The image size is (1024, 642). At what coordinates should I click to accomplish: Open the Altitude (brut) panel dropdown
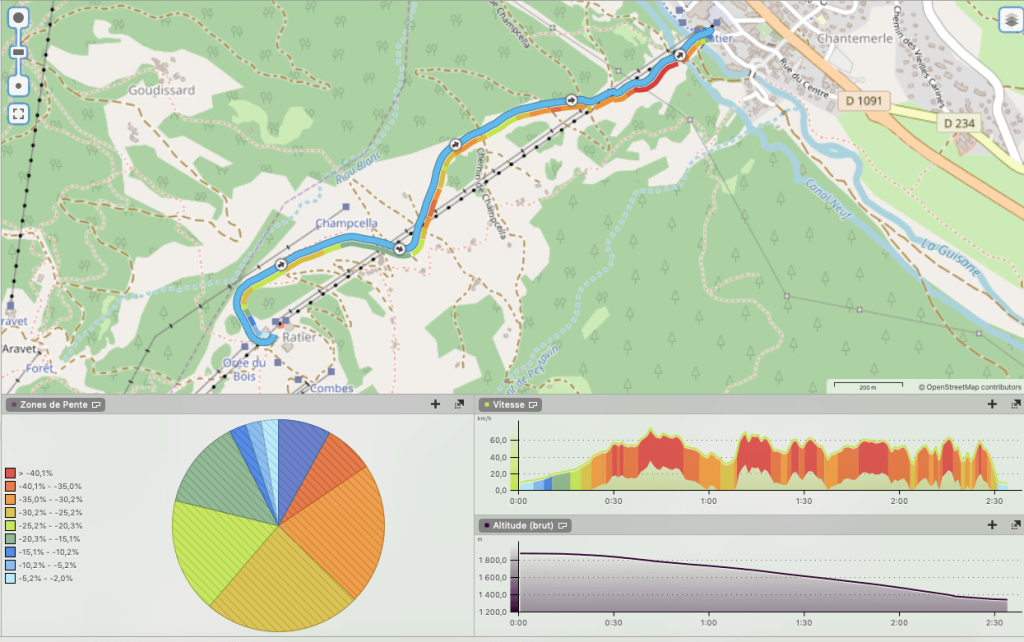(564, 525)
